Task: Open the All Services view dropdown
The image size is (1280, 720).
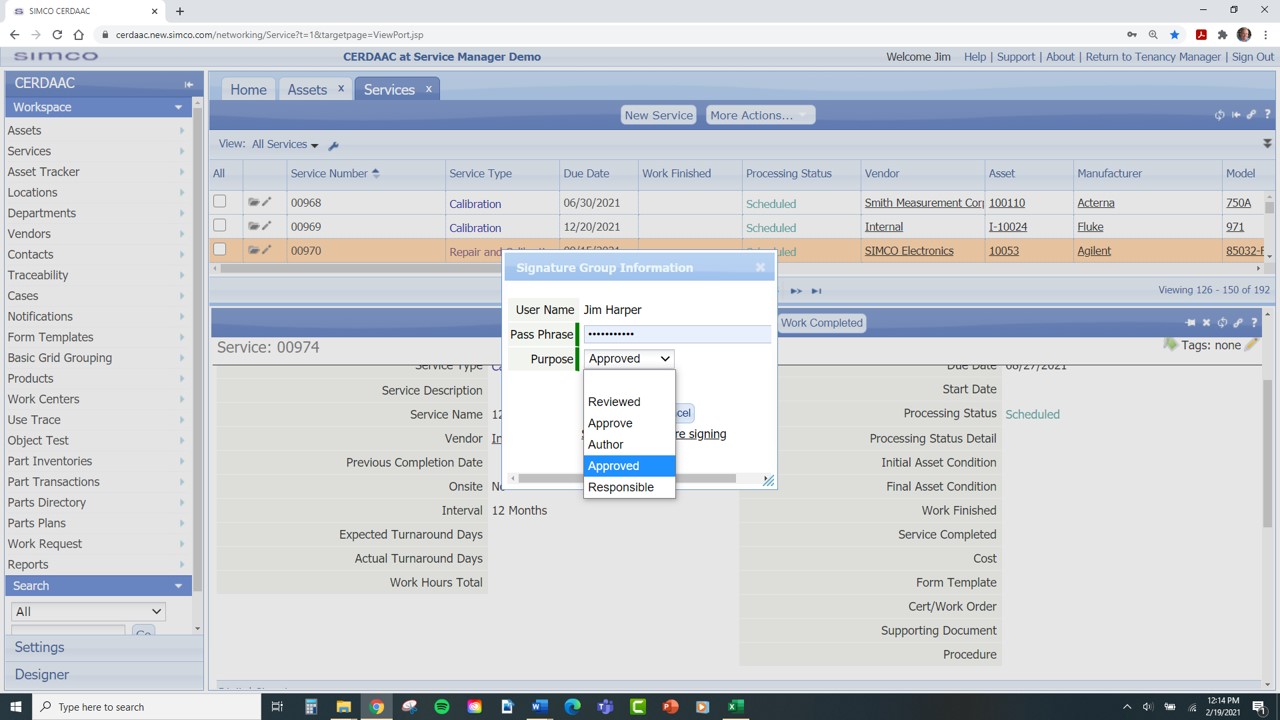Action: [x=285, y=145]
